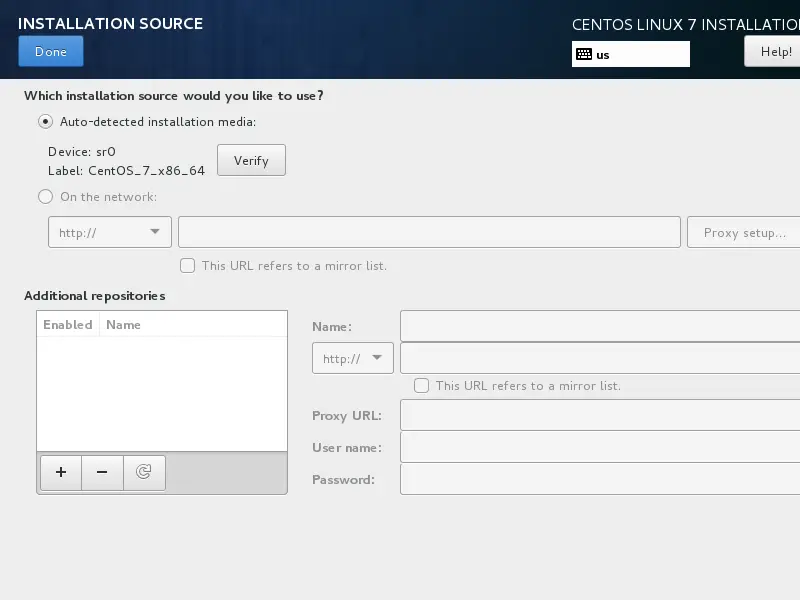Remove selected repository with minus icon

pyautogui.click(x=102, y=472)
